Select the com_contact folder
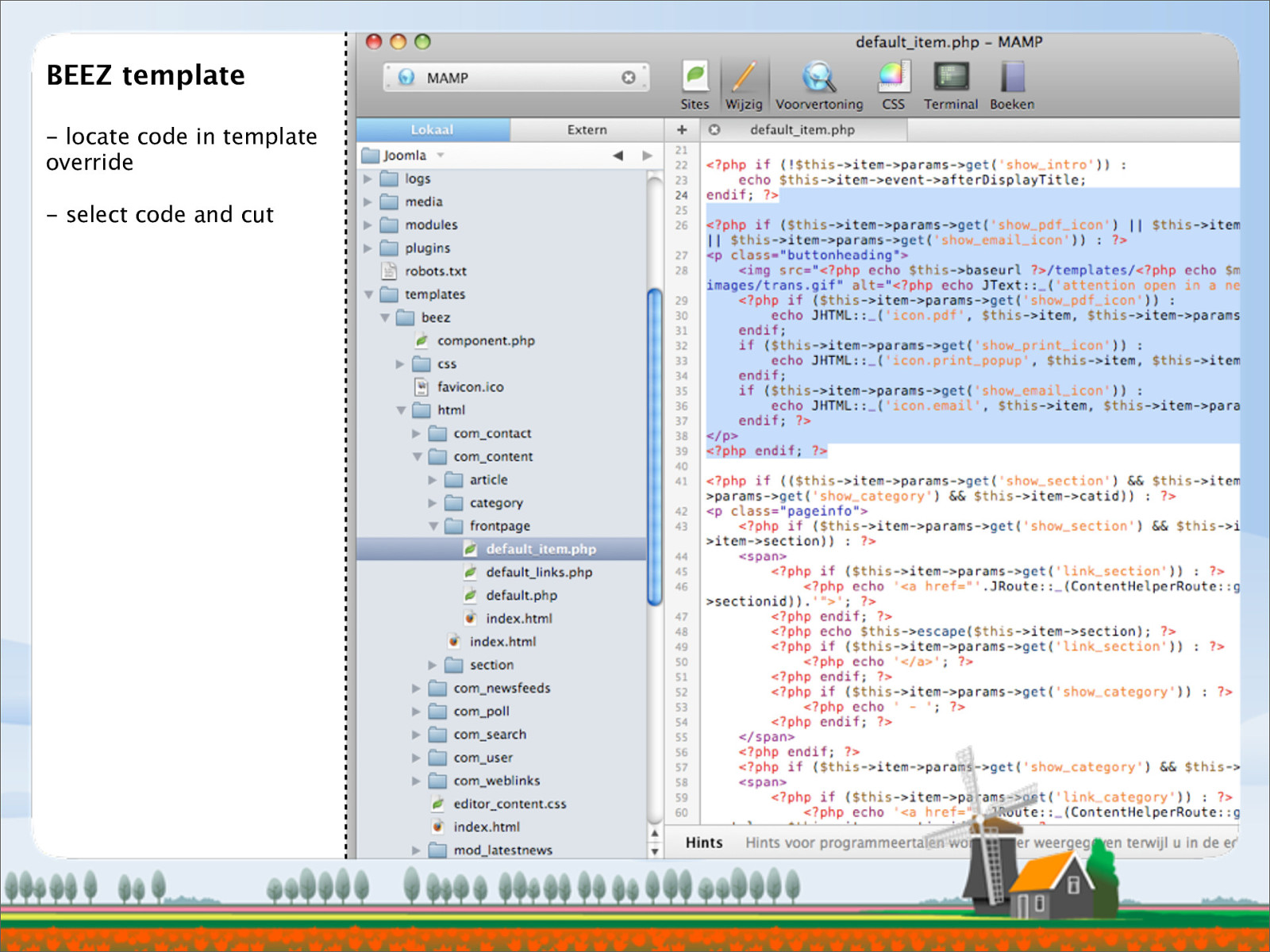 point(492,433)
